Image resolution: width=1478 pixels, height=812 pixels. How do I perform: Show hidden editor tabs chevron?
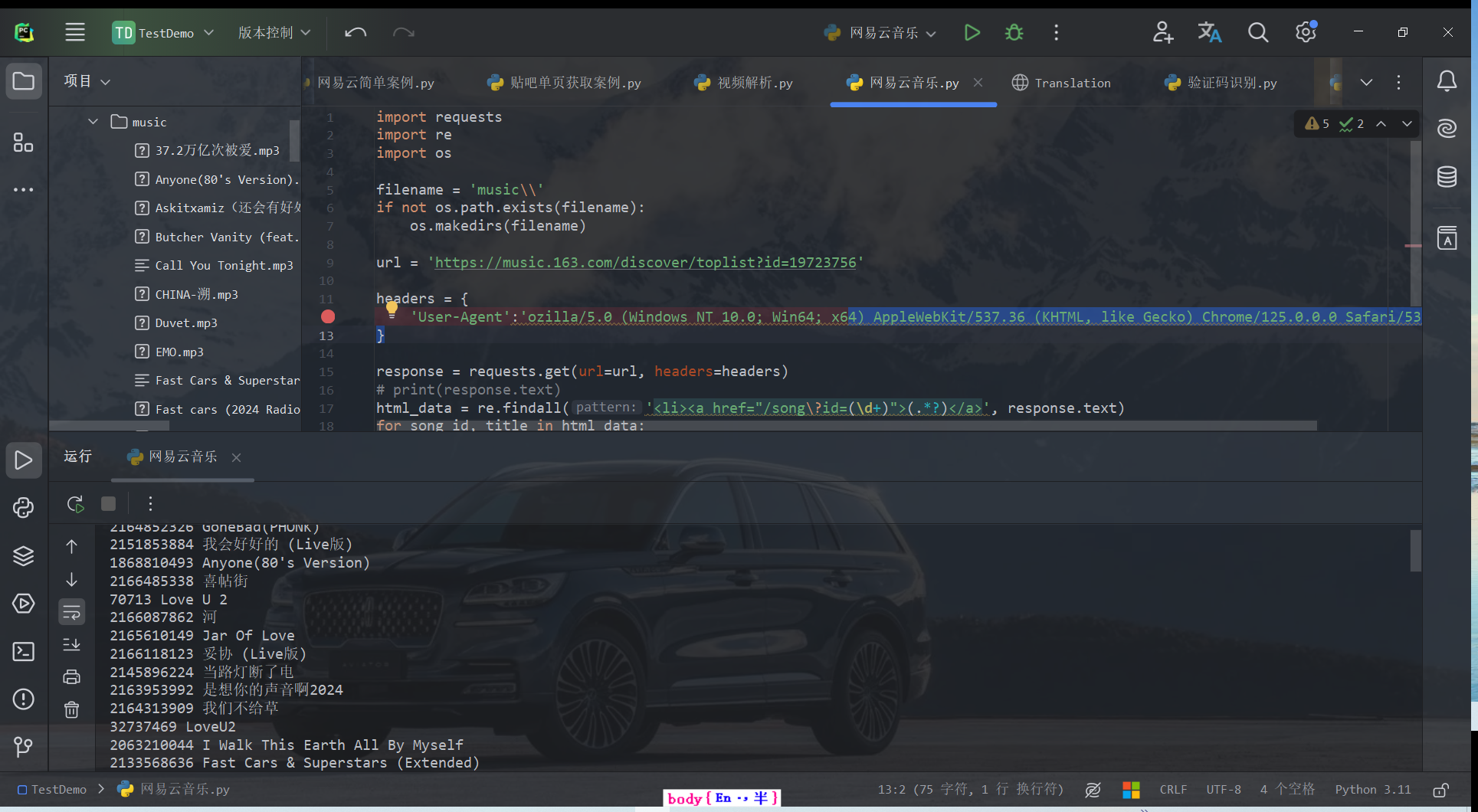pos(1366,83)
